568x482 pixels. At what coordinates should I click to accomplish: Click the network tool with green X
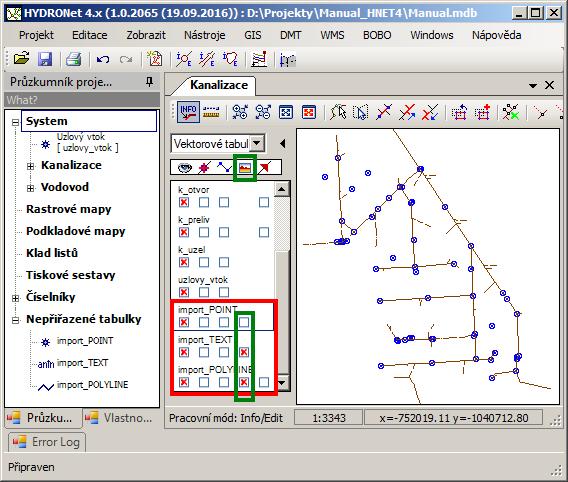point(511,112)
